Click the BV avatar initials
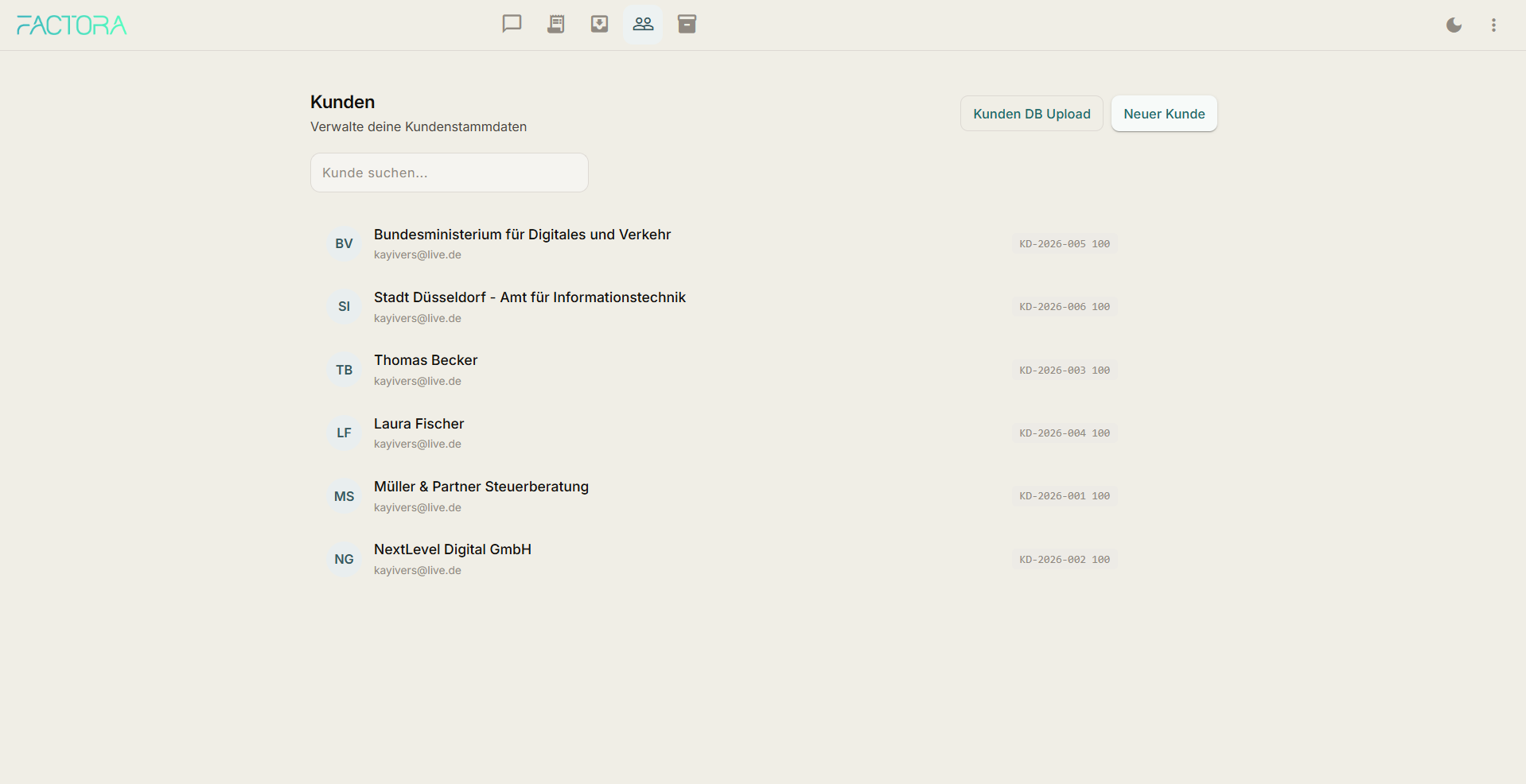 (344, 243)
